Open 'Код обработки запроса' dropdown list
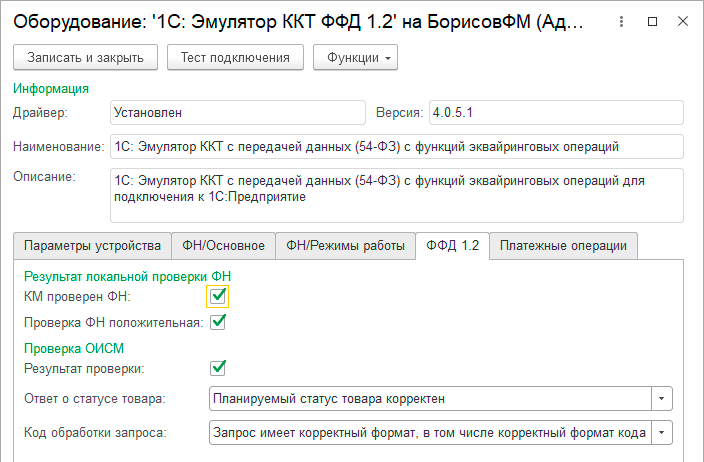The image size is (704, 462). [662, 433]
